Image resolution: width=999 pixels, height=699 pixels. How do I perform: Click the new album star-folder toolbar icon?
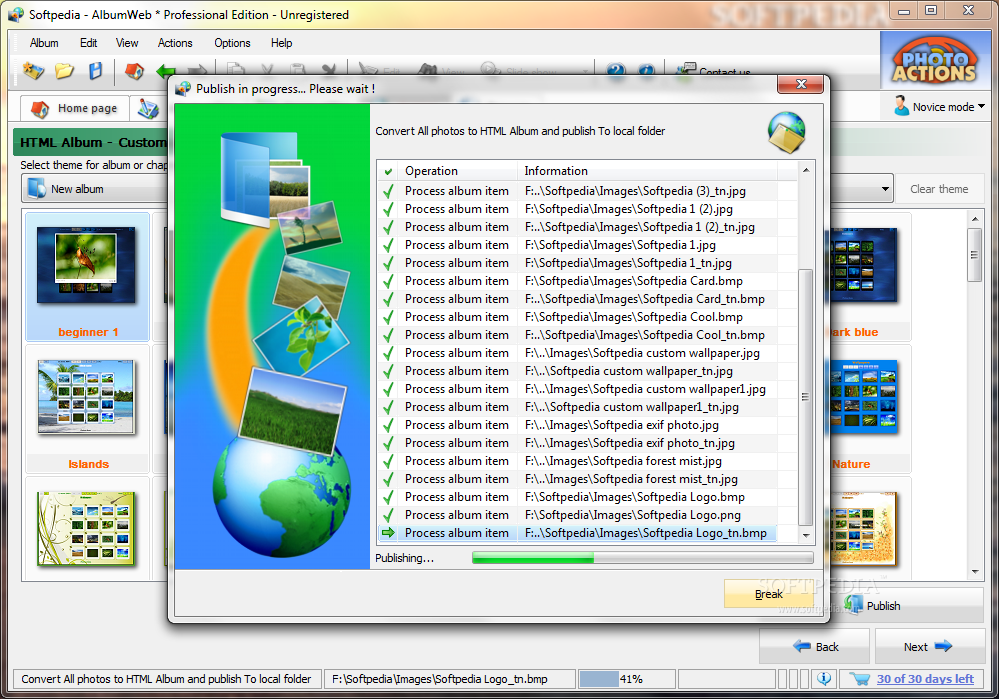tap(33, 70)
